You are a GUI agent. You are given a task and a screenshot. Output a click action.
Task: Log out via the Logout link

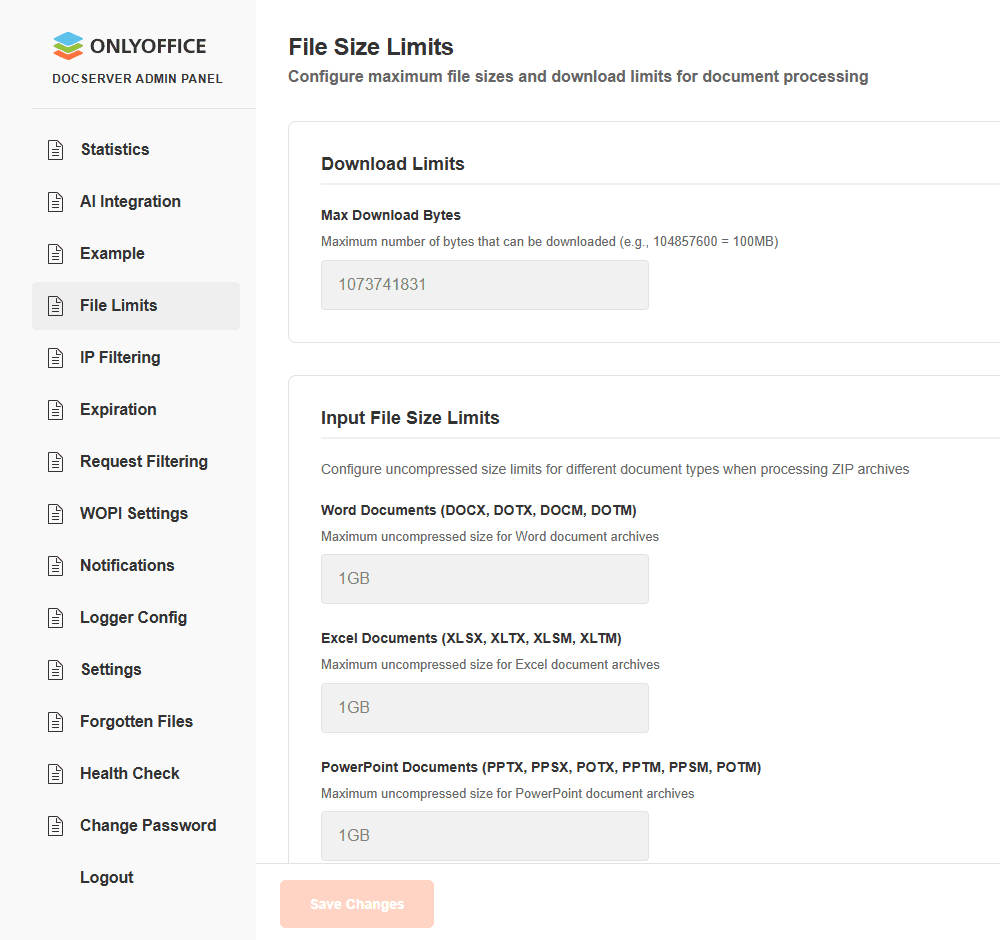pos(106,878)
